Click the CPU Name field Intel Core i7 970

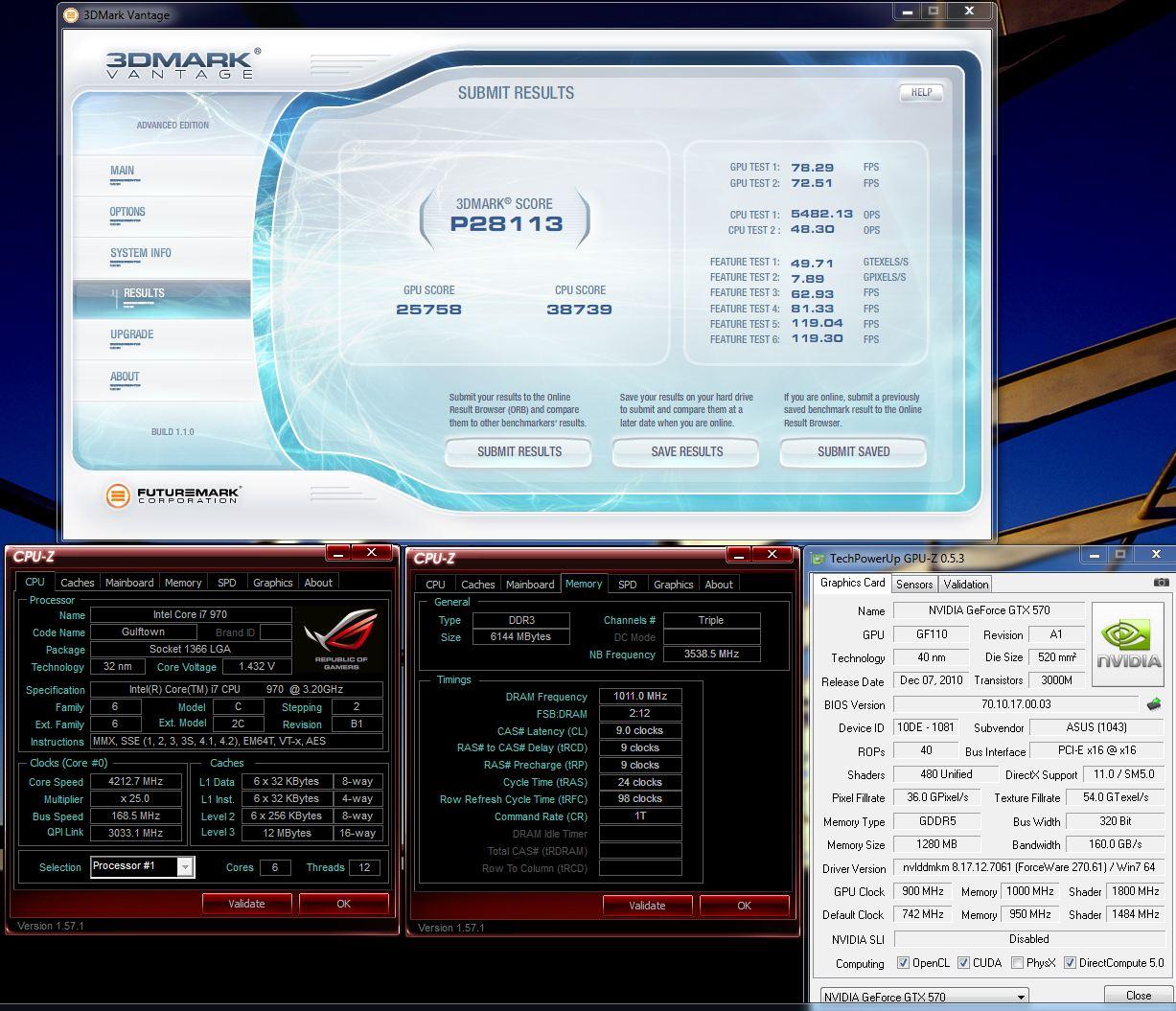[x=191, y=615]
